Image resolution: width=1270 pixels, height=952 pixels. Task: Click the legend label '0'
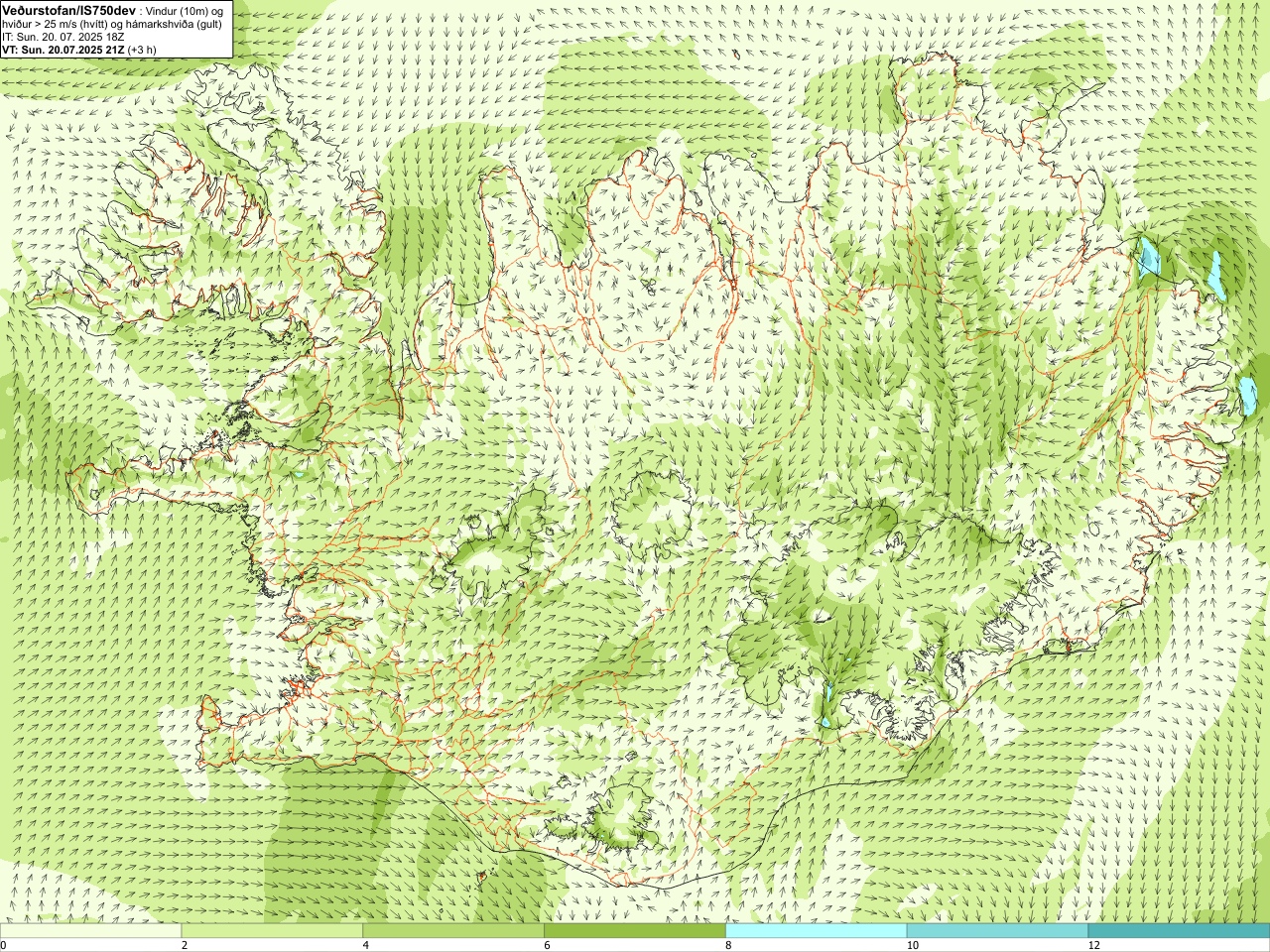[x=4, y=945]
